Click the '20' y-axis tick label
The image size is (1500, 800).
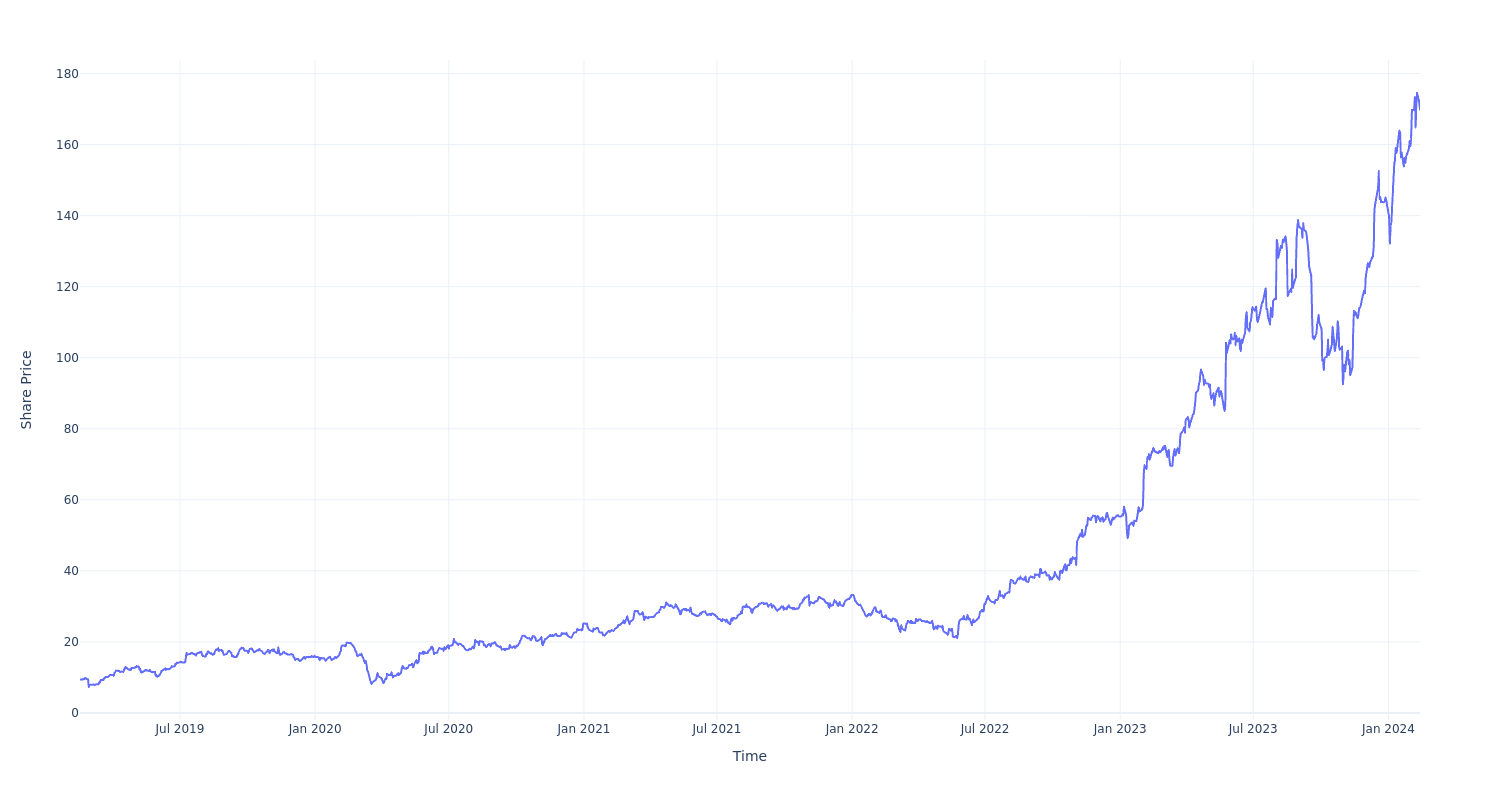(71, 642)
